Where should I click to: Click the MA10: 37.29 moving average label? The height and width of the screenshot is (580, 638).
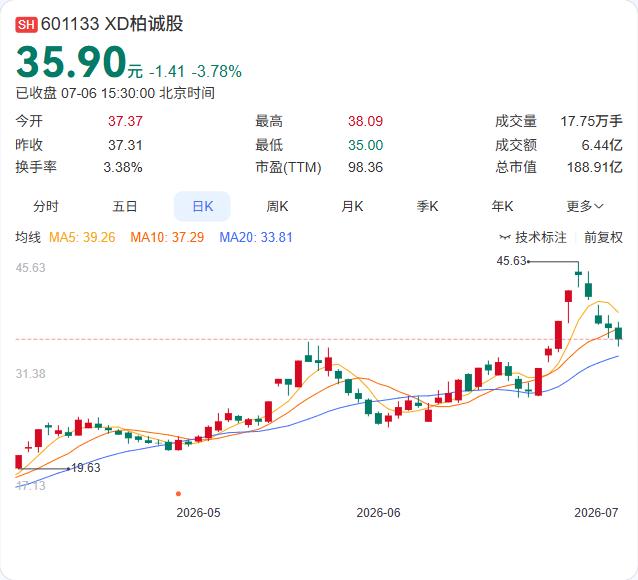coord(167,237)
